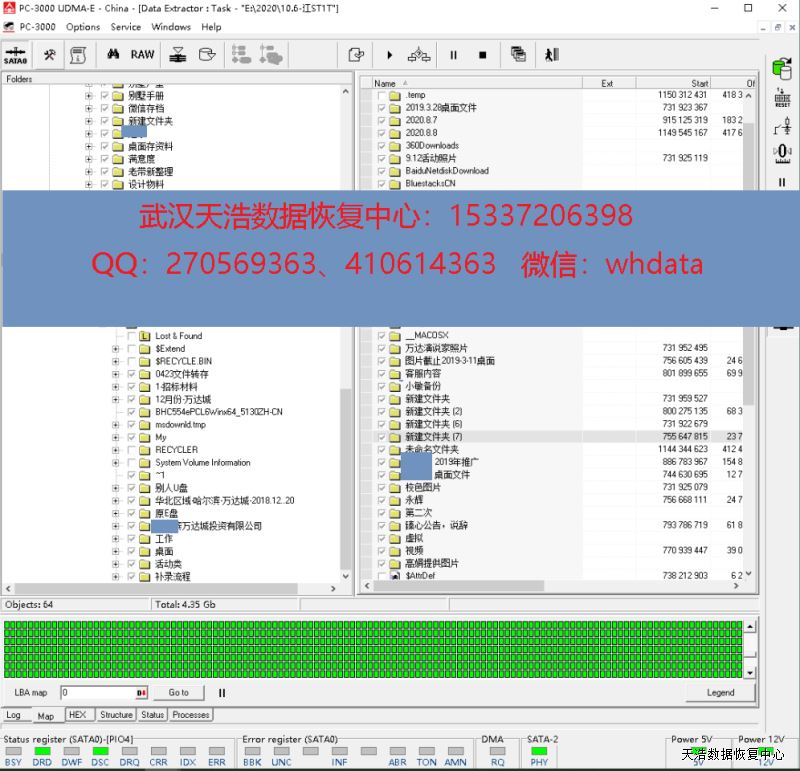The height and width of the screenshot is (771, 800).
Task: Check the Lost & Found folder checkbox
Action: [x=132, y=336]
